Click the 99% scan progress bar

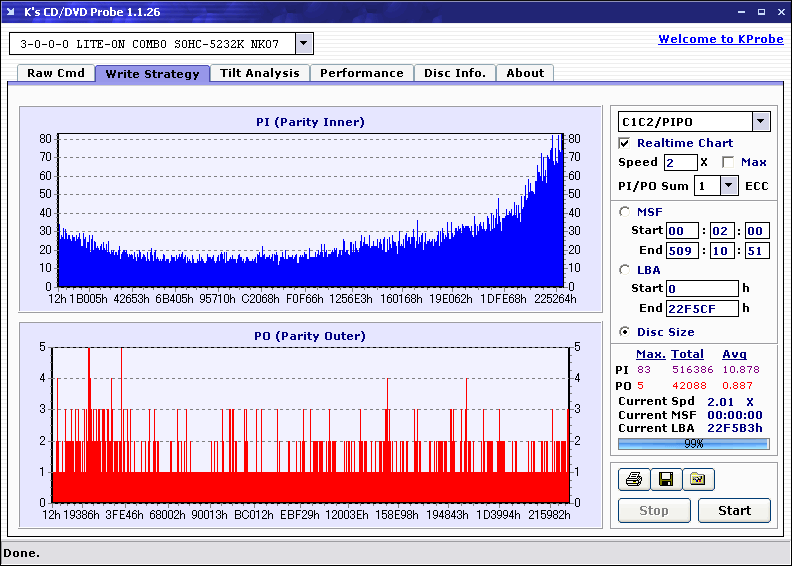[x=693, y=443]
